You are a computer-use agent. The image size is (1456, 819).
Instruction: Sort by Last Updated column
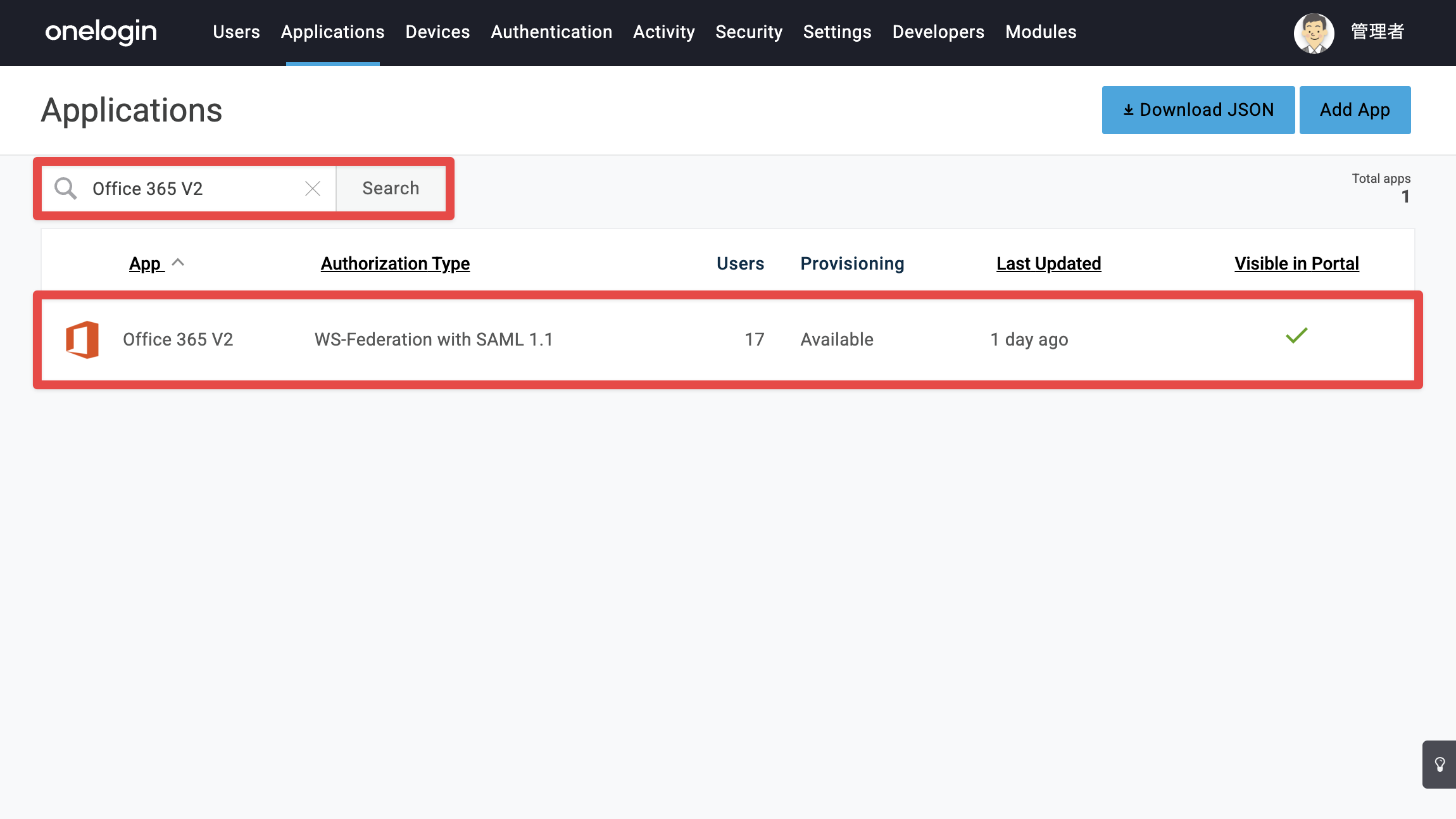point(1049,263)
